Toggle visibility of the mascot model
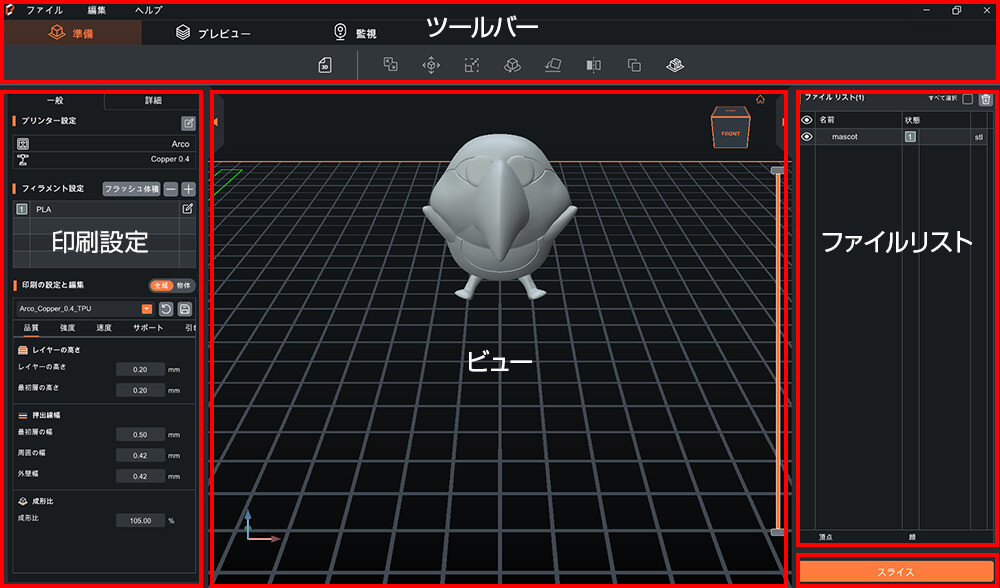The width and height of the screenshot is (1000, 588). (x=807, y=136)
